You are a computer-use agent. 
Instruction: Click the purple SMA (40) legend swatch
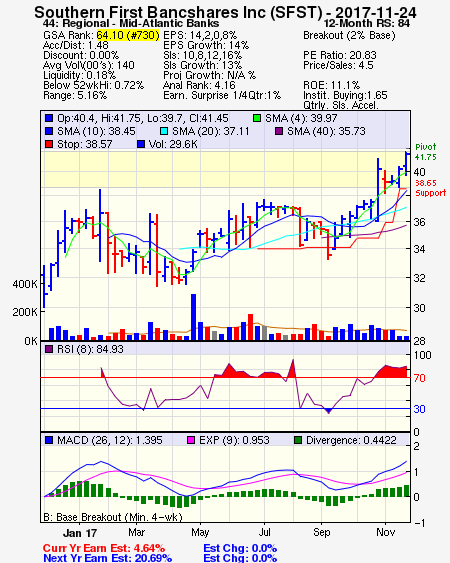[279, 131]
